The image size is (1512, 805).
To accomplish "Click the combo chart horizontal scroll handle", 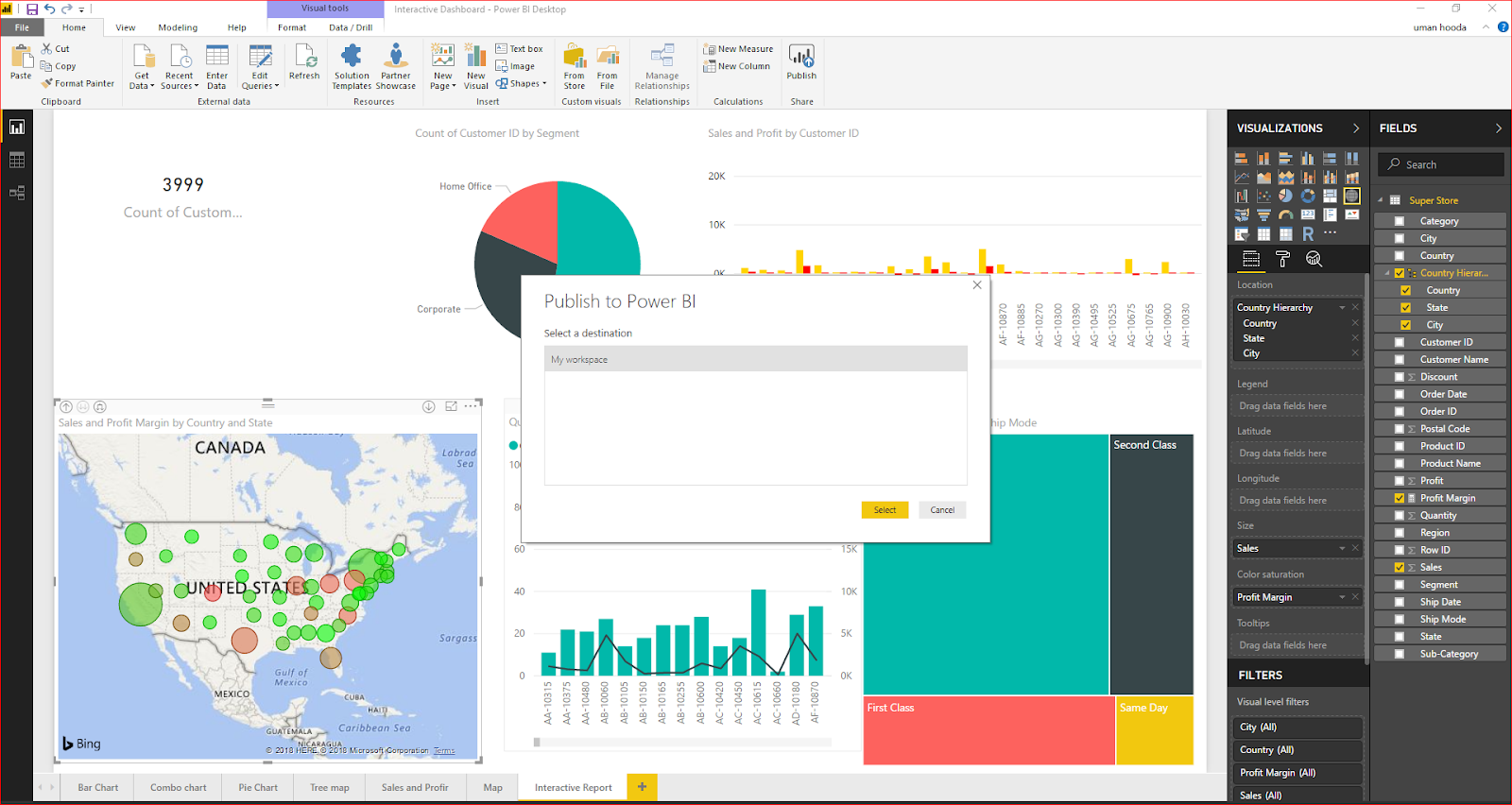I will (538, 743).
